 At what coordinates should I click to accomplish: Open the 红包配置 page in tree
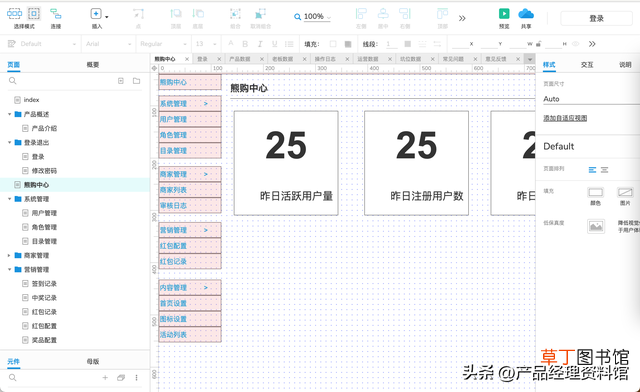coord(44,326)
